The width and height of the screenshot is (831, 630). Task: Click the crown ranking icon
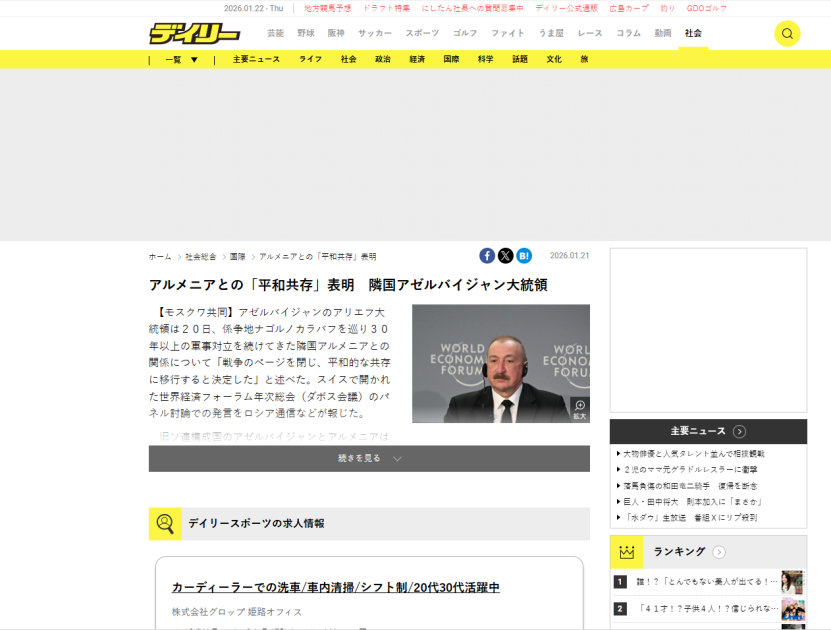(x=627, y=552)
